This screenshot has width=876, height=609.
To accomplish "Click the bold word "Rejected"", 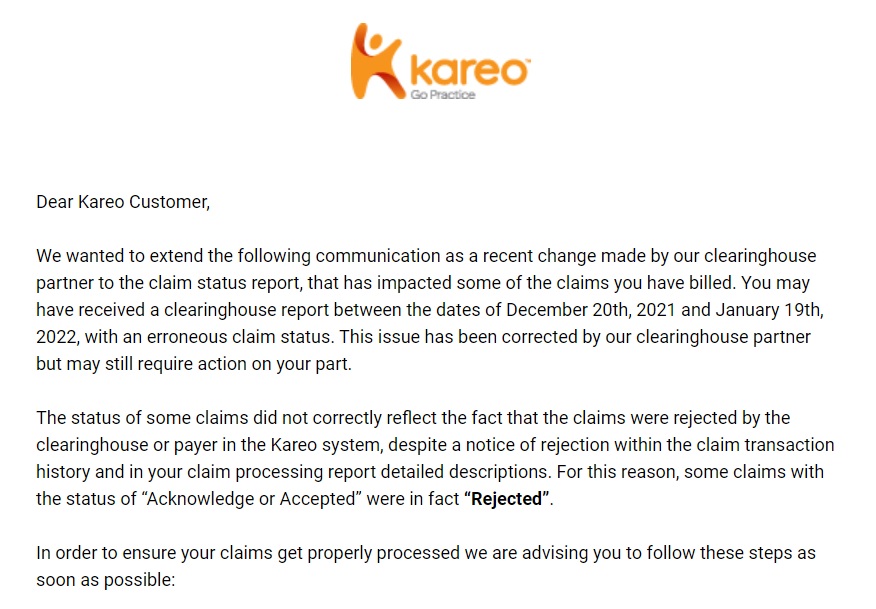I will [507, 499].
